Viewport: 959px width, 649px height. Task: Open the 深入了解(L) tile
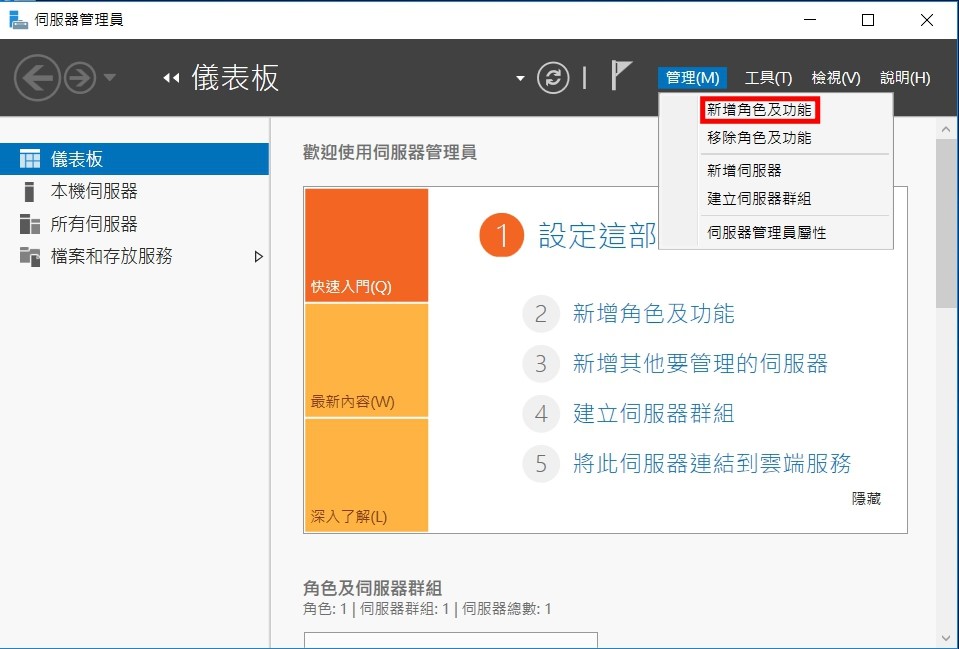tap(366, 475)
